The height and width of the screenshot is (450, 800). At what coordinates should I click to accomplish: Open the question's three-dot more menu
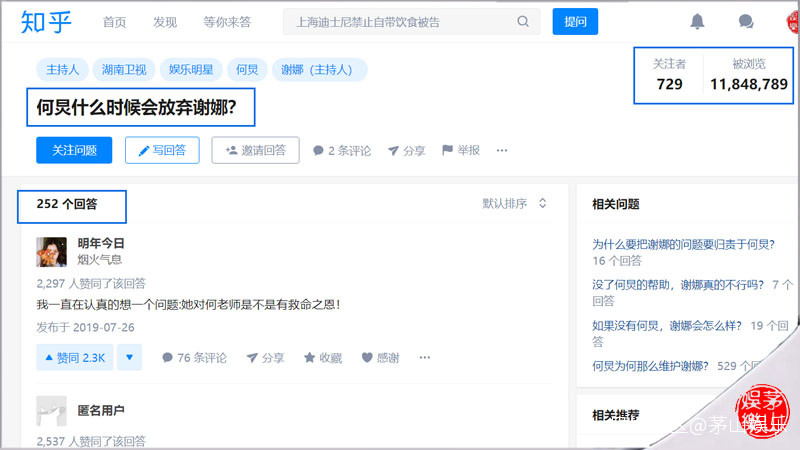tap(502, 151)
